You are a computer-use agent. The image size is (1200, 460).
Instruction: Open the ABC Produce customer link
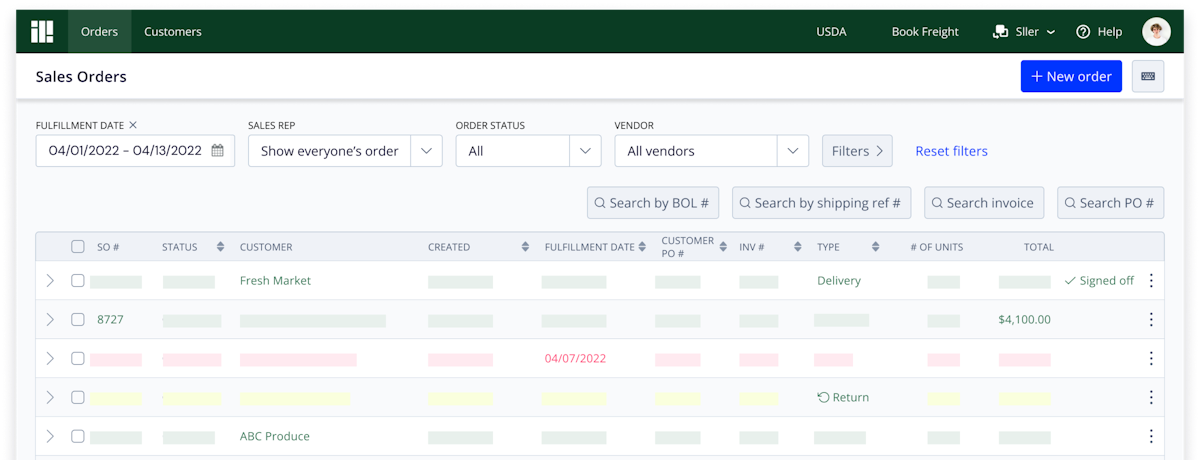coord(275,437)
